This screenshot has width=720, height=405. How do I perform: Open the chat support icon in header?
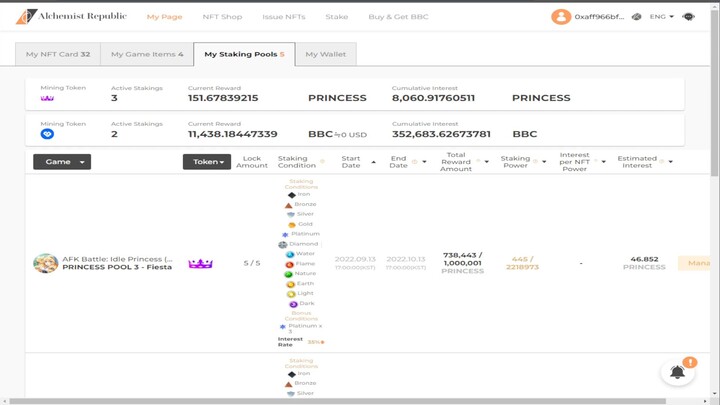[x=688, y=17]
